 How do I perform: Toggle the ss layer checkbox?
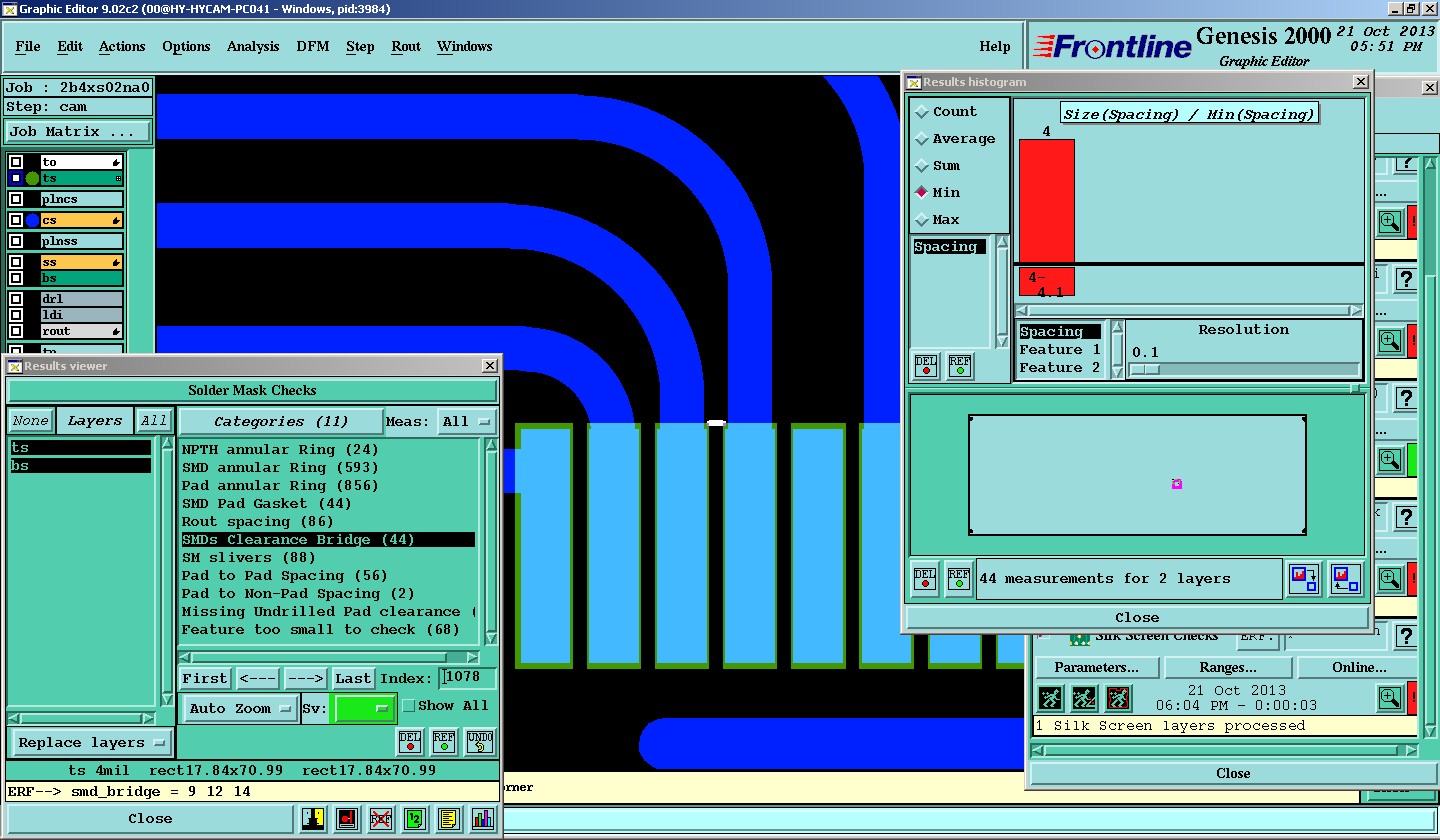click(16, 262)
